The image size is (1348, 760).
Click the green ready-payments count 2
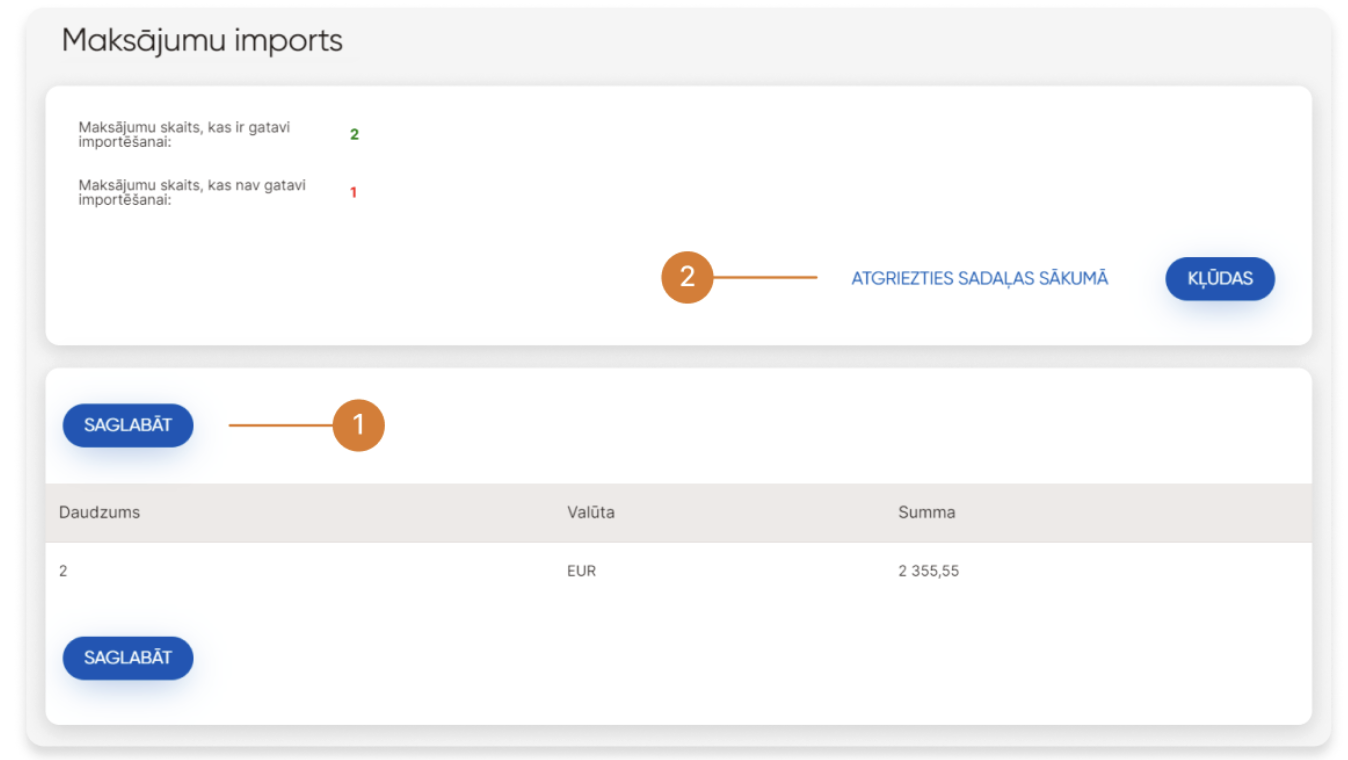354,134
